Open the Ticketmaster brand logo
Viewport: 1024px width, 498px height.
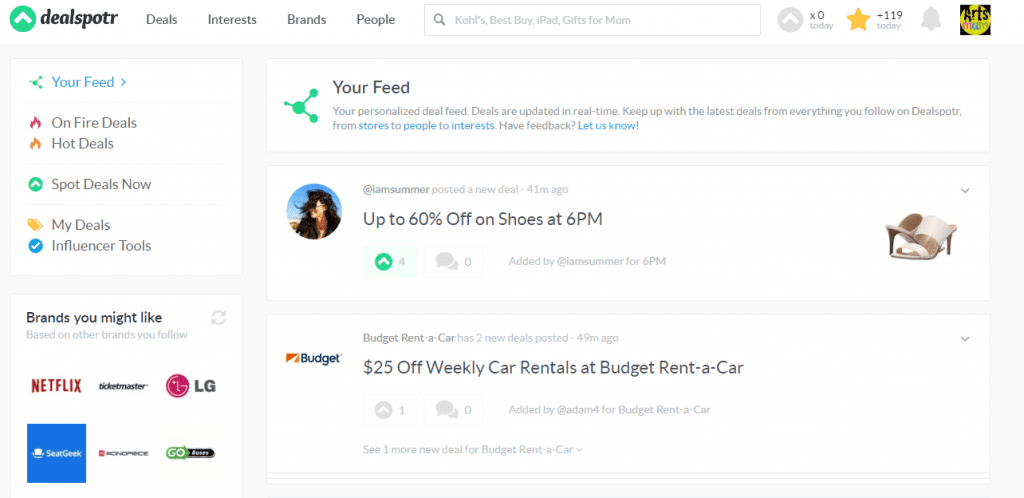pos(123,386)
